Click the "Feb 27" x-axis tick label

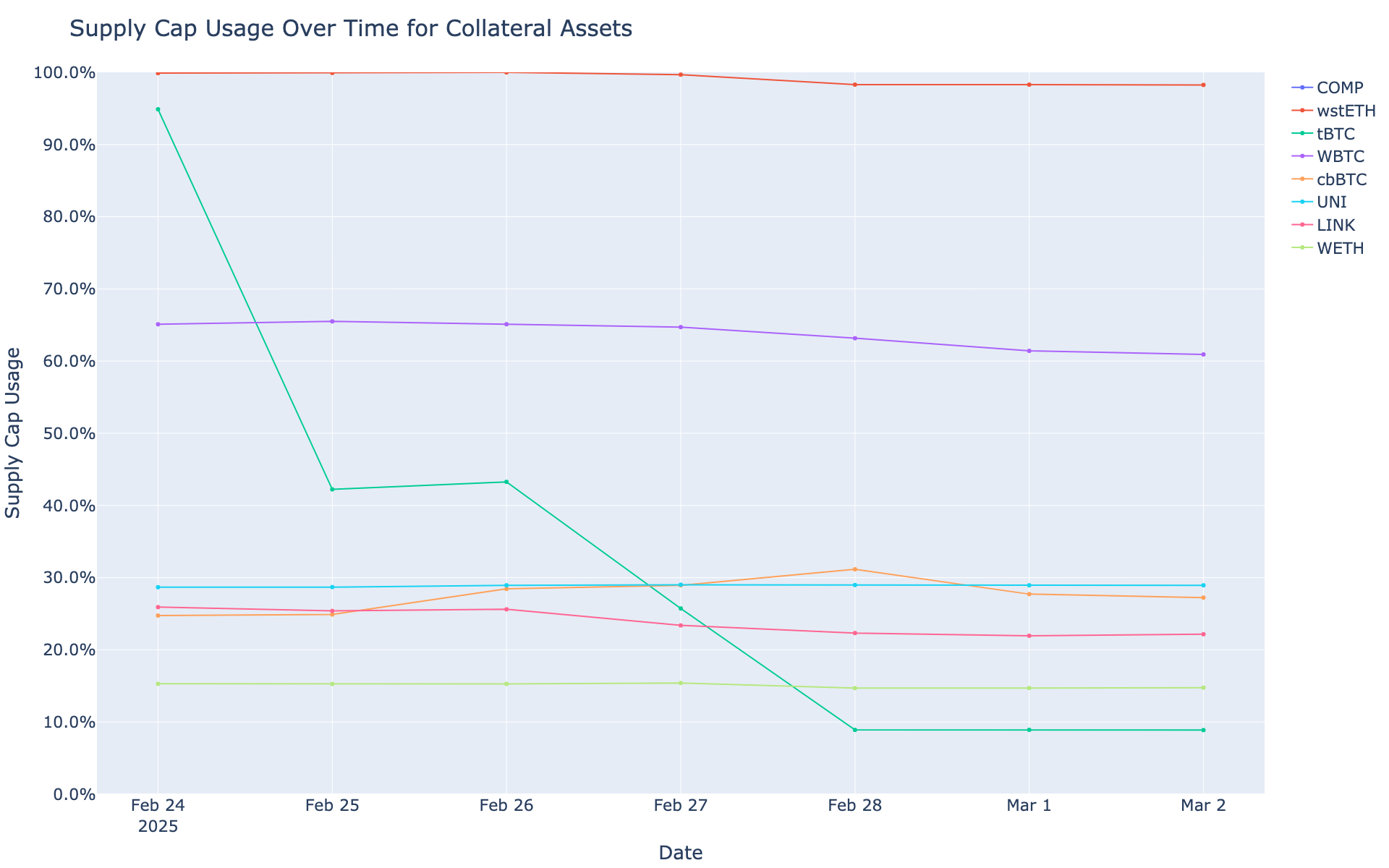680,807
